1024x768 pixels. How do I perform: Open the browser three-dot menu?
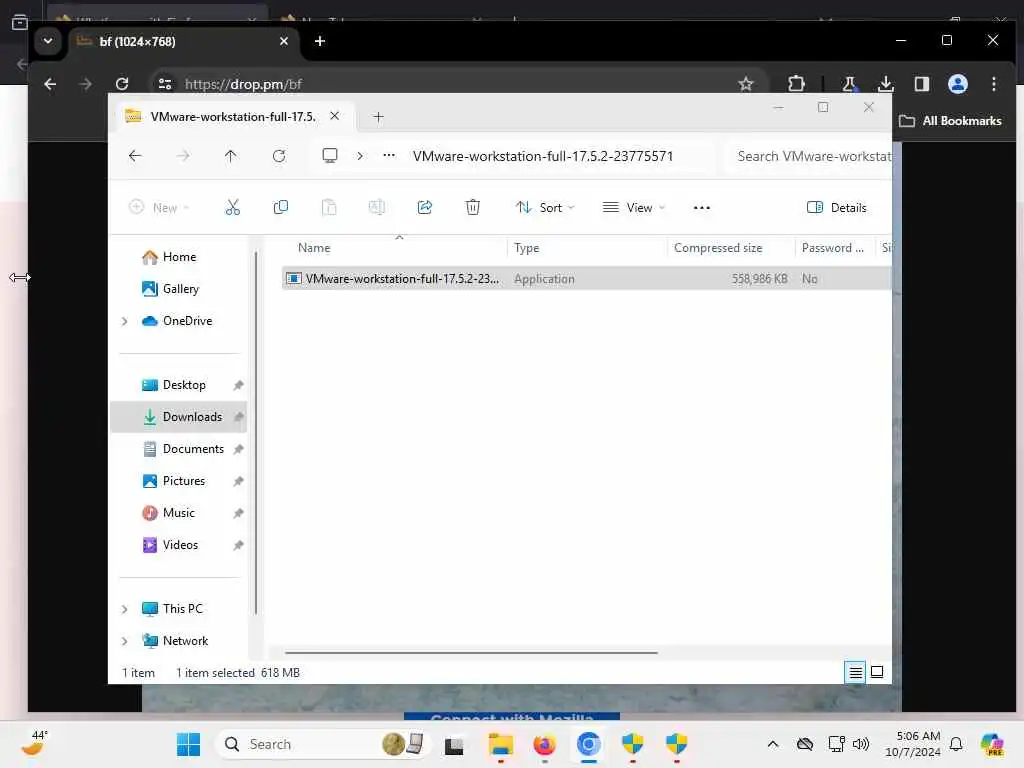coord(993,84)
